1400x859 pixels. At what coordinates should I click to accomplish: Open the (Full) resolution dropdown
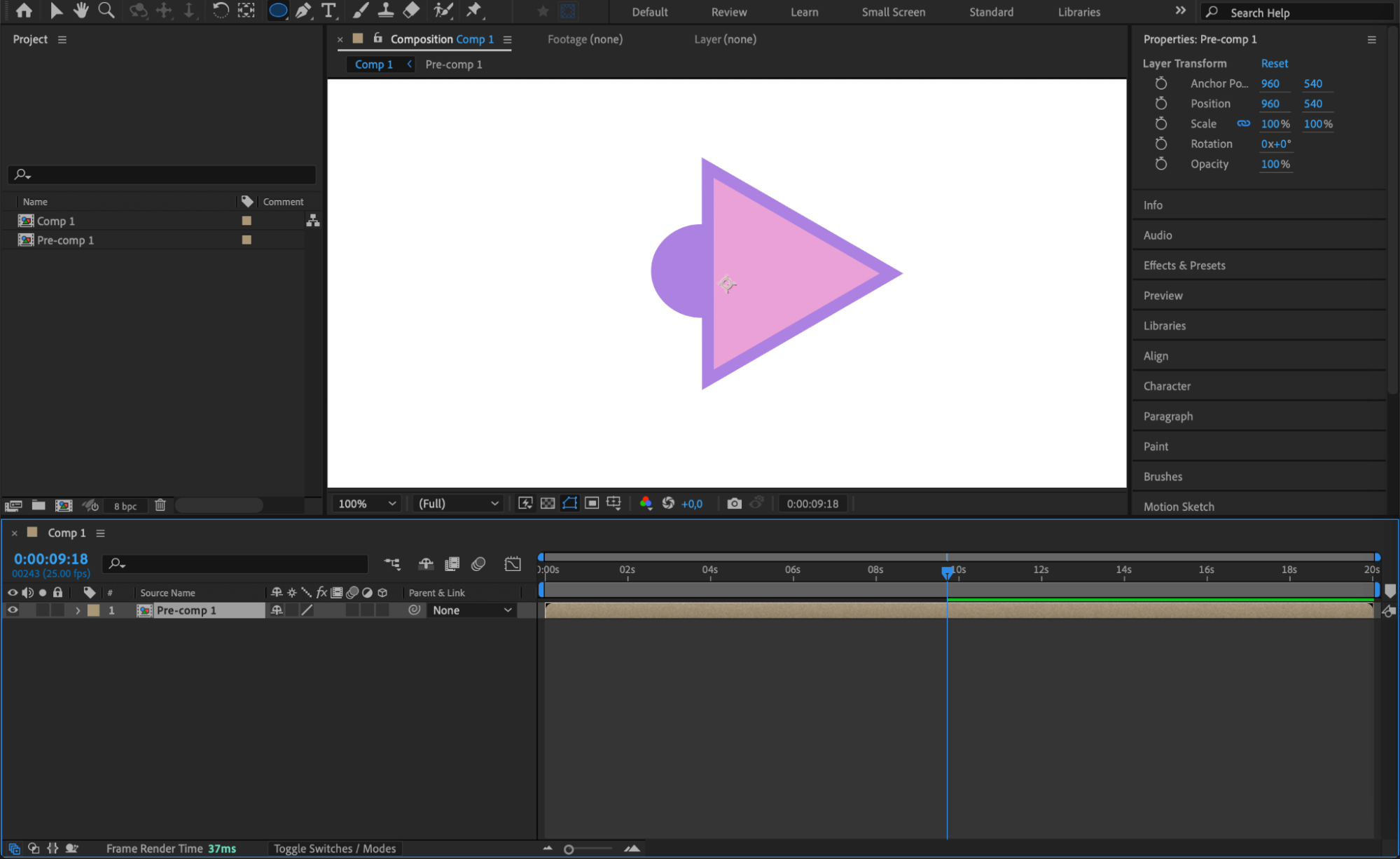pos(458,503)
